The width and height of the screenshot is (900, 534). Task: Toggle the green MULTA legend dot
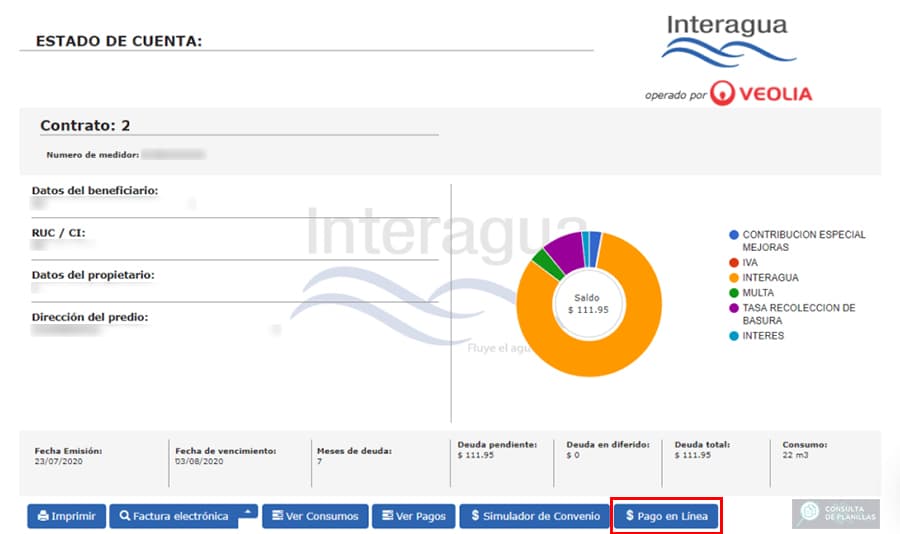[734, 293]
